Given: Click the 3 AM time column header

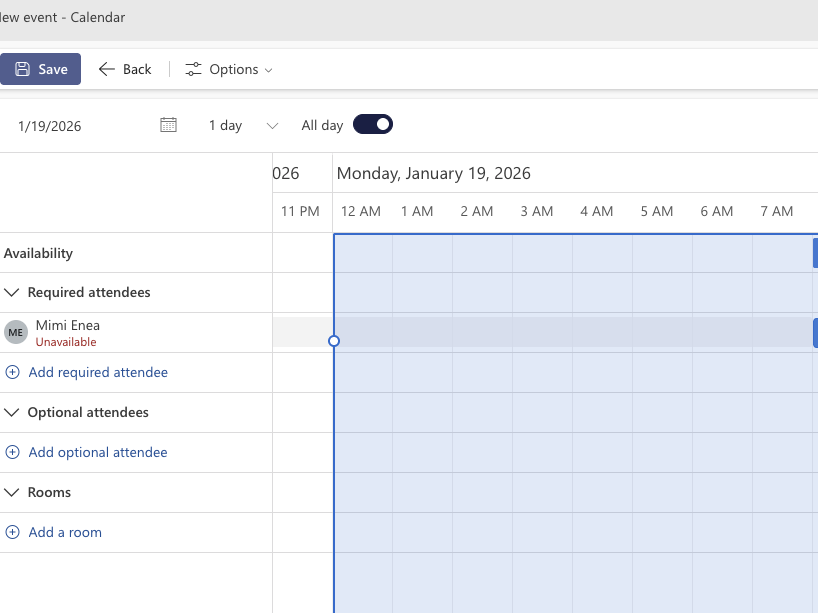Looking at the screenshot, I should coord(536,211).
